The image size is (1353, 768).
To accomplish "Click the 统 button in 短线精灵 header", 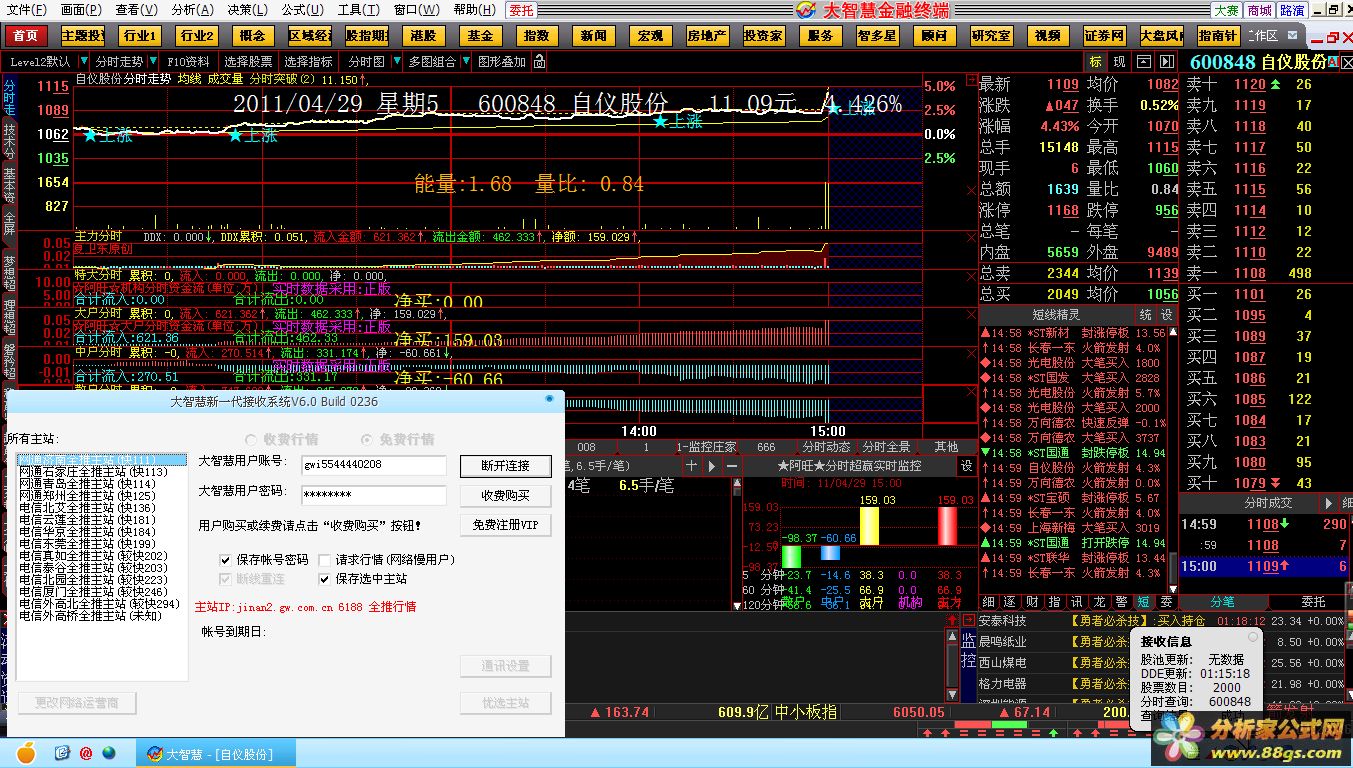I will tap(1146, 315).
